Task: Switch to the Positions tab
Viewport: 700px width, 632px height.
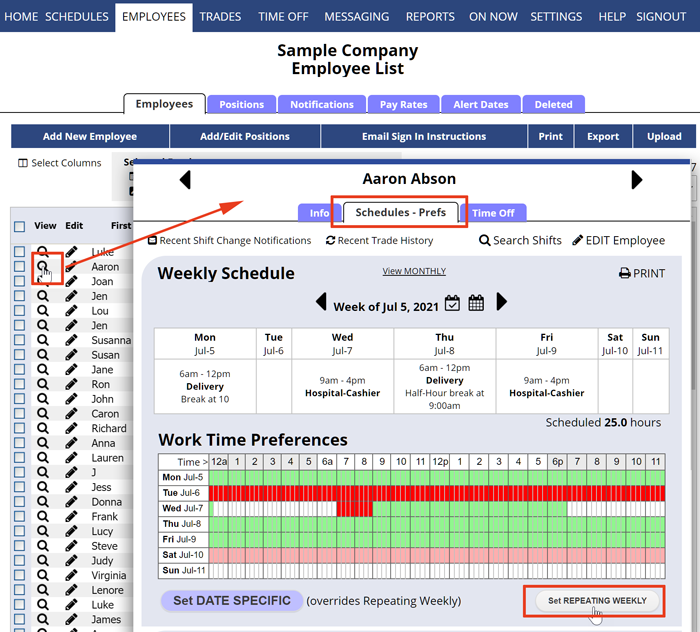Action: 242,104
